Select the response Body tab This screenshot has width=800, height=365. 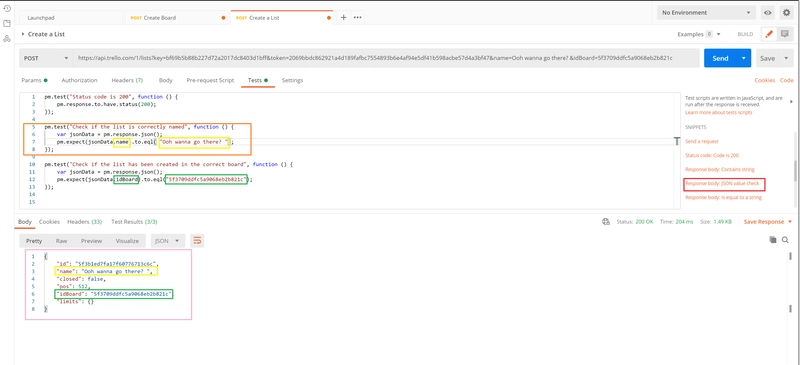24,222
